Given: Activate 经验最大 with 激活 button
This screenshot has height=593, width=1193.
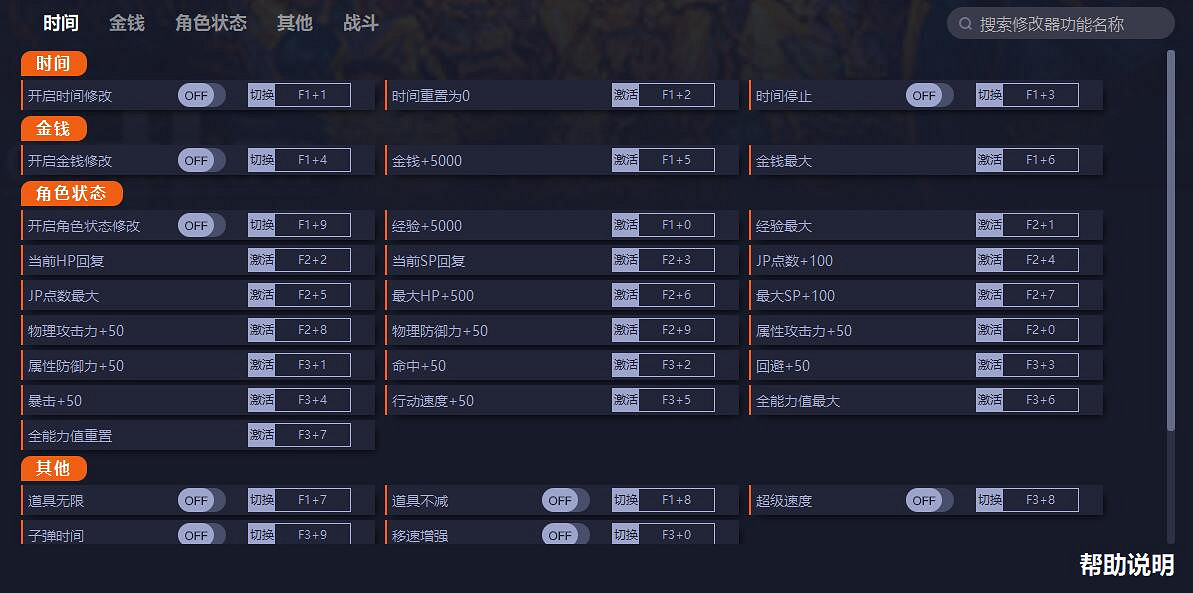Looking at the screenshot, I should coord(990,225).
